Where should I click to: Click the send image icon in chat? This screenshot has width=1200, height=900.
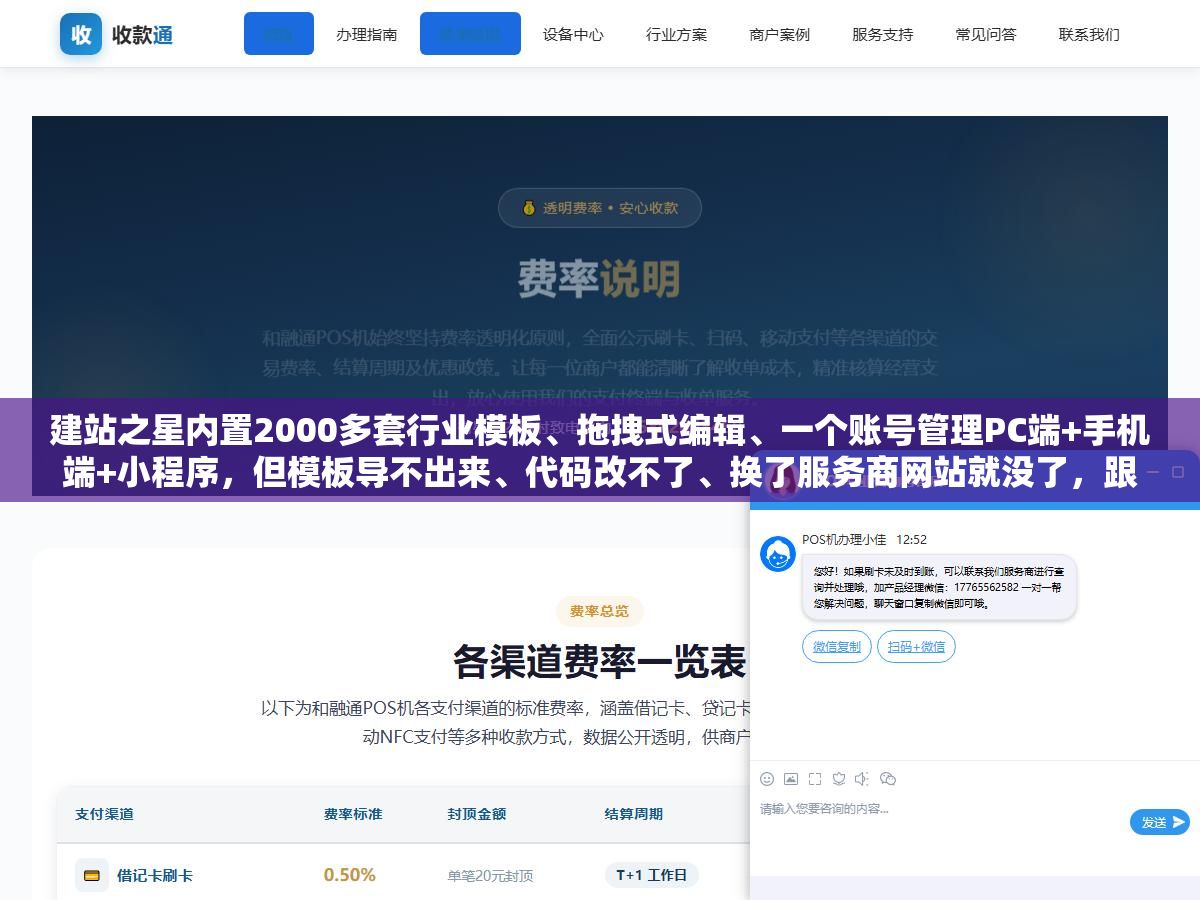point(791,778)
